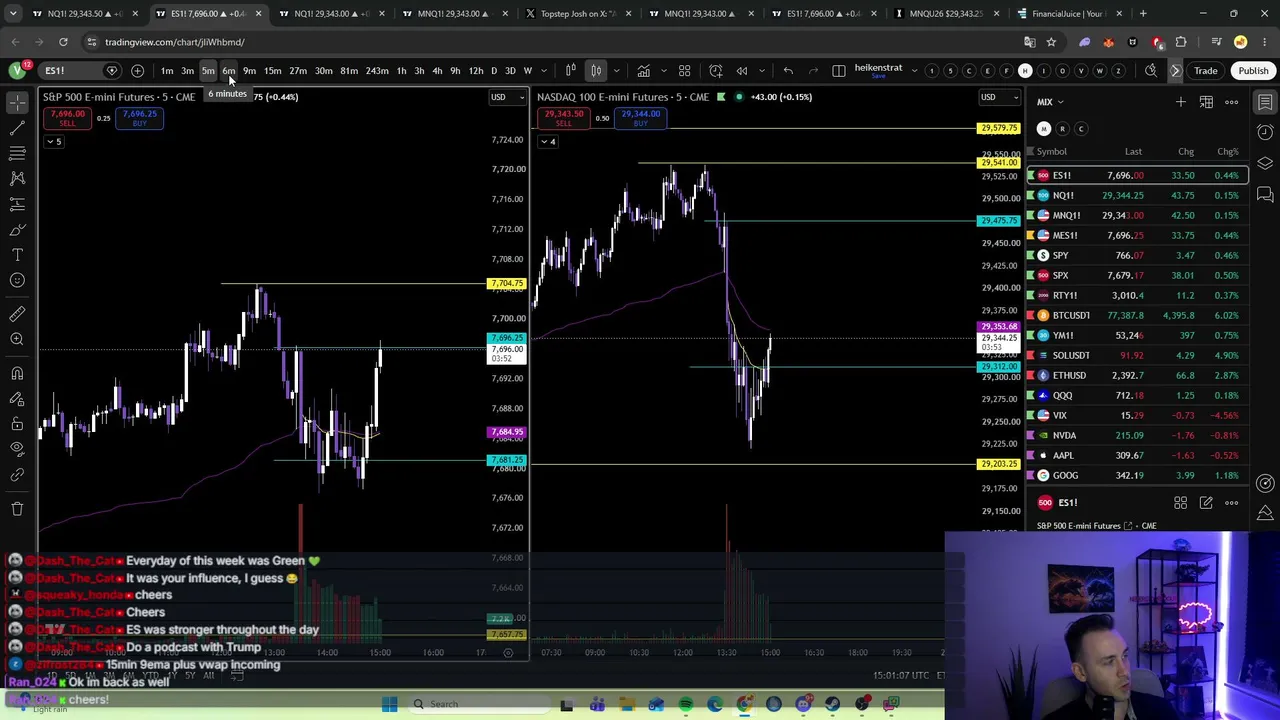Select the brush drawing tool
The width and height of the screenshot is (1280, 720).
17,230
